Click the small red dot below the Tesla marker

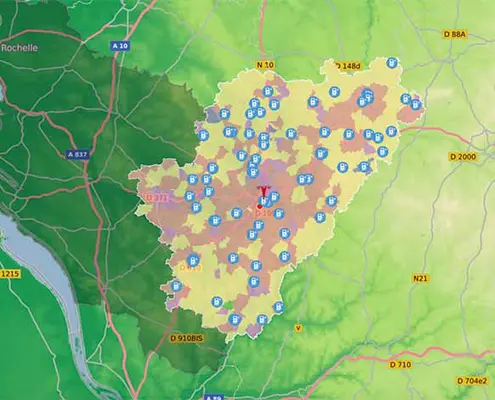point(259,207)
